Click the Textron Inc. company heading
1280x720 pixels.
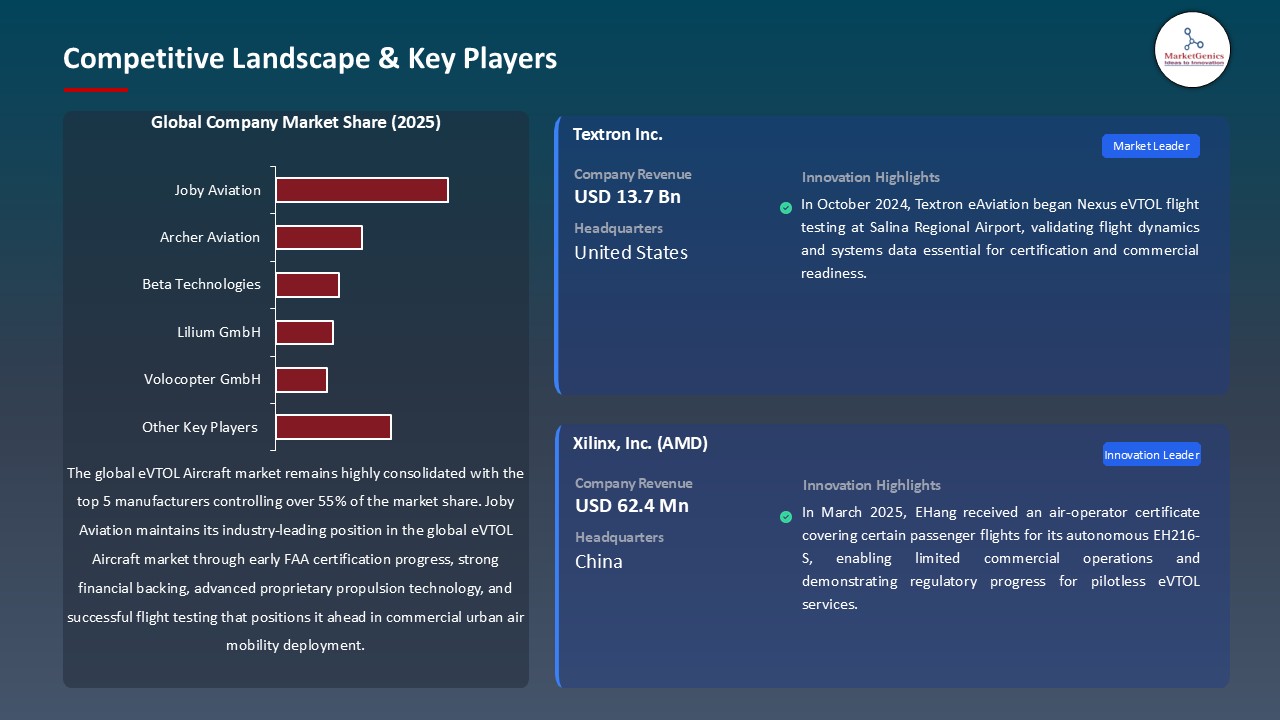(617, 134)
